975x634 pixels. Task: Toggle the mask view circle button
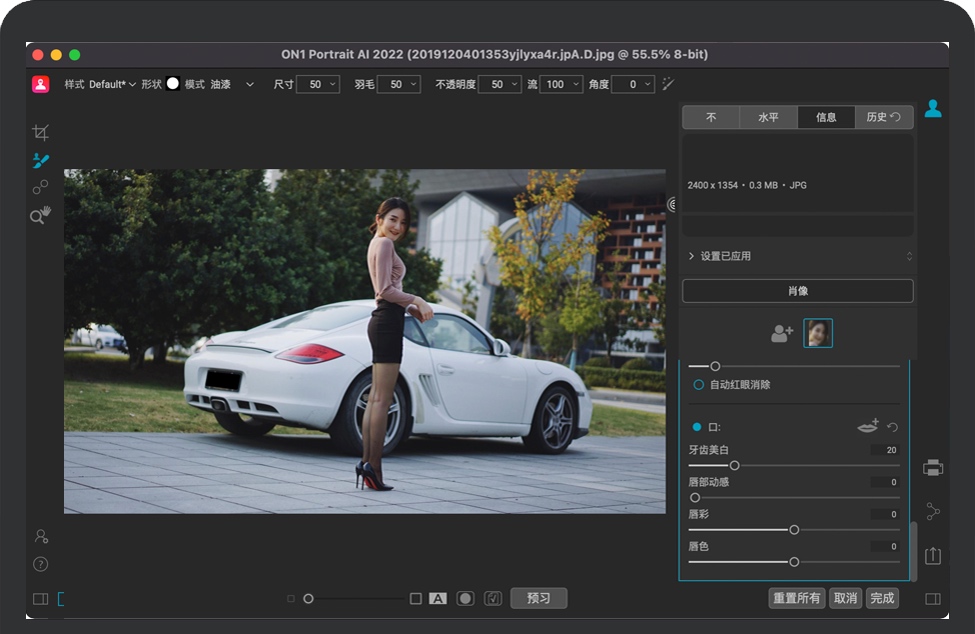click(x=465, y=598)
